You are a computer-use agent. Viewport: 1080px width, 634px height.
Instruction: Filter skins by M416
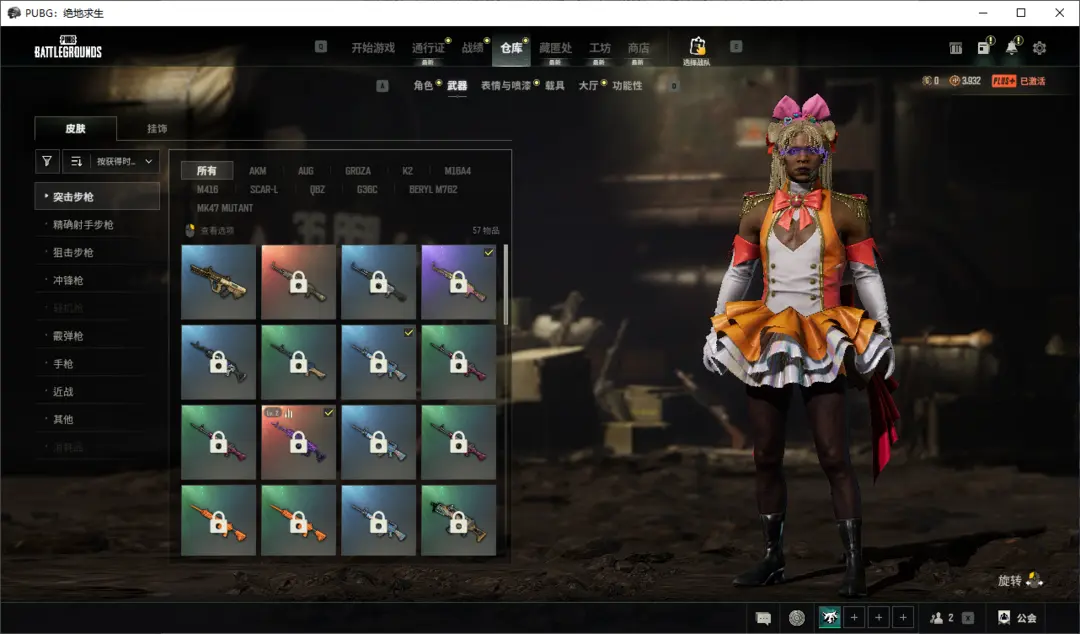pyautogui.click(x=207, y=189)
